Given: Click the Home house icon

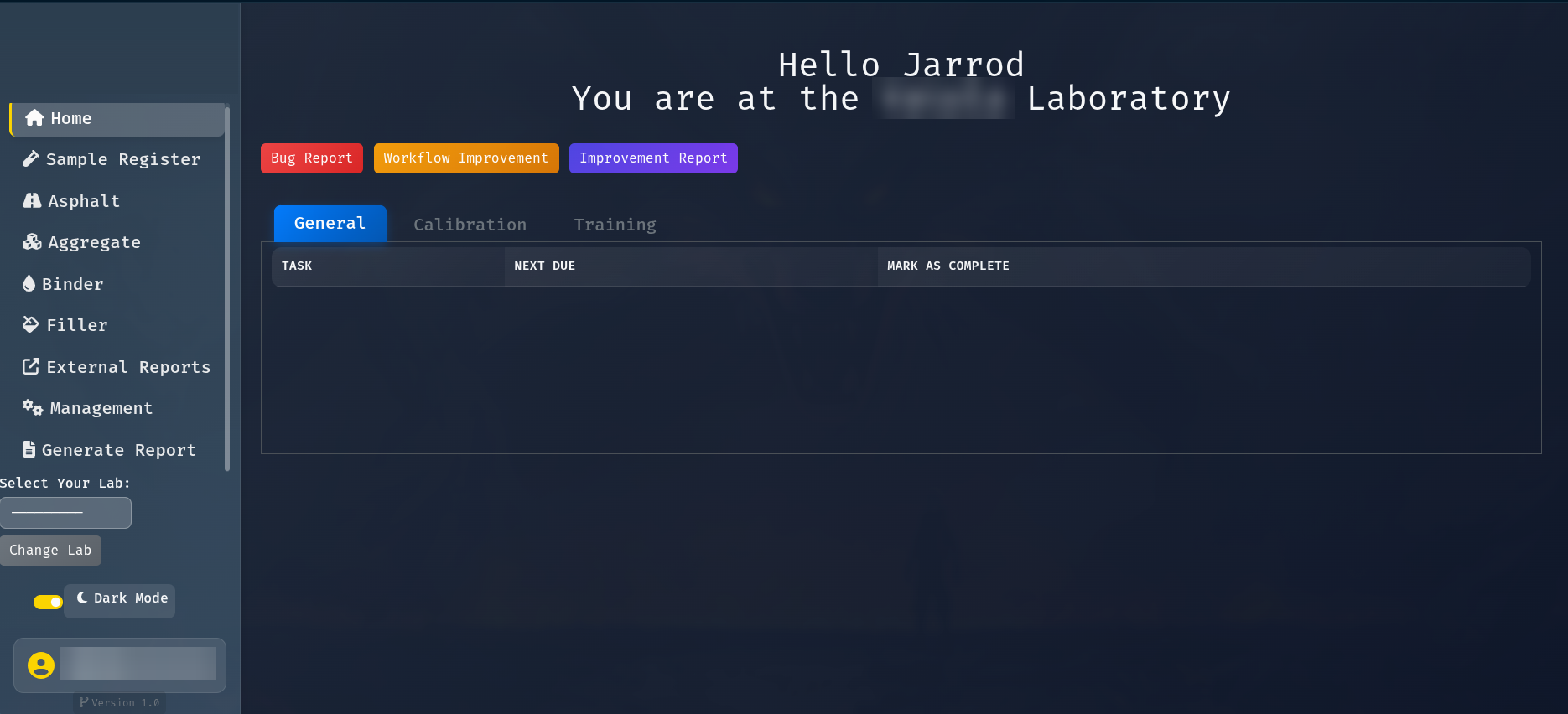Looking at the screenshot, I should pos(34,118).
